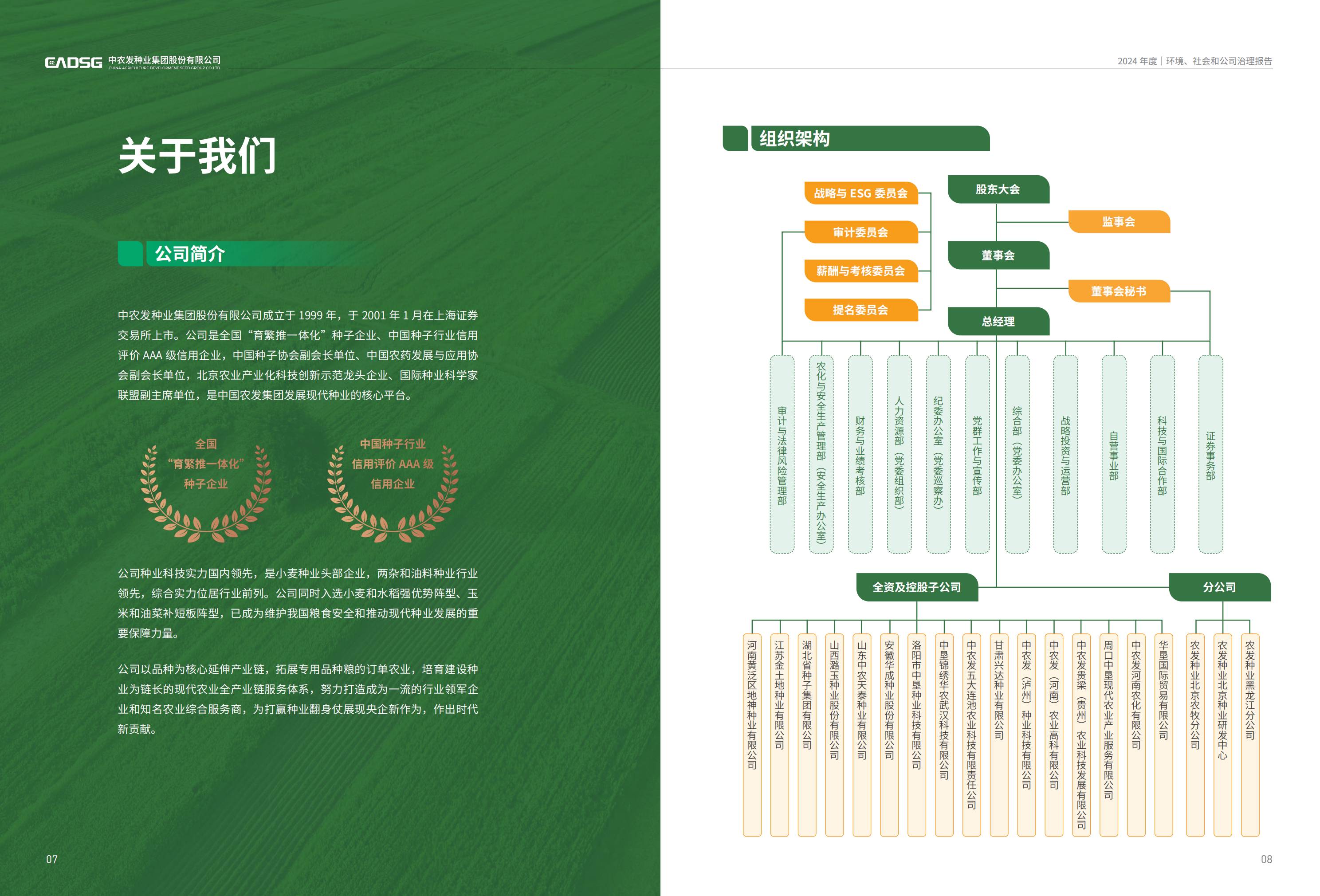1320x896 pixels.
Task: Click the 审计委员会 box
Action: click(x=861, y=232)
